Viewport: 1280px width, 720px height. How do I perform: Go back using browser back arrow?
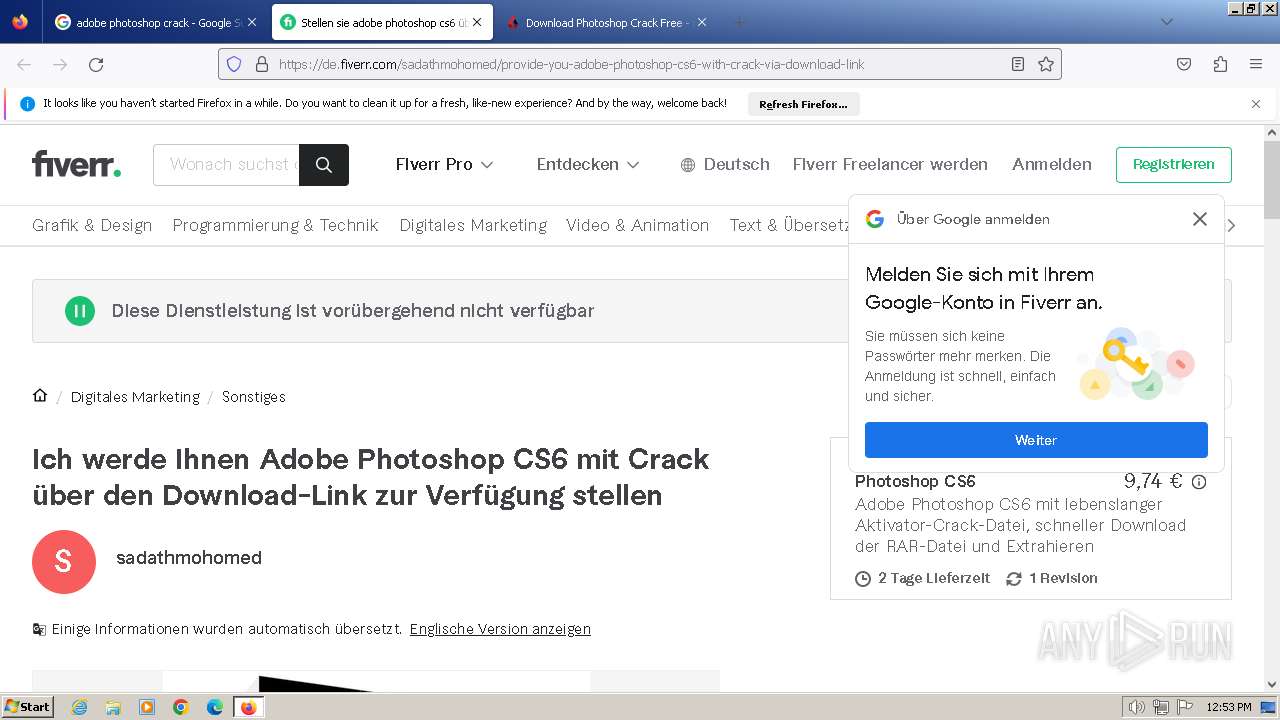pyautogui.click(x=24, y=64)
